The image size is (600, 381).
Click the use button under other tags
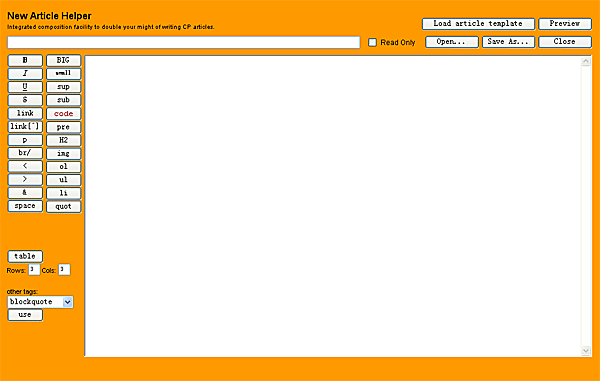[25, 315]
